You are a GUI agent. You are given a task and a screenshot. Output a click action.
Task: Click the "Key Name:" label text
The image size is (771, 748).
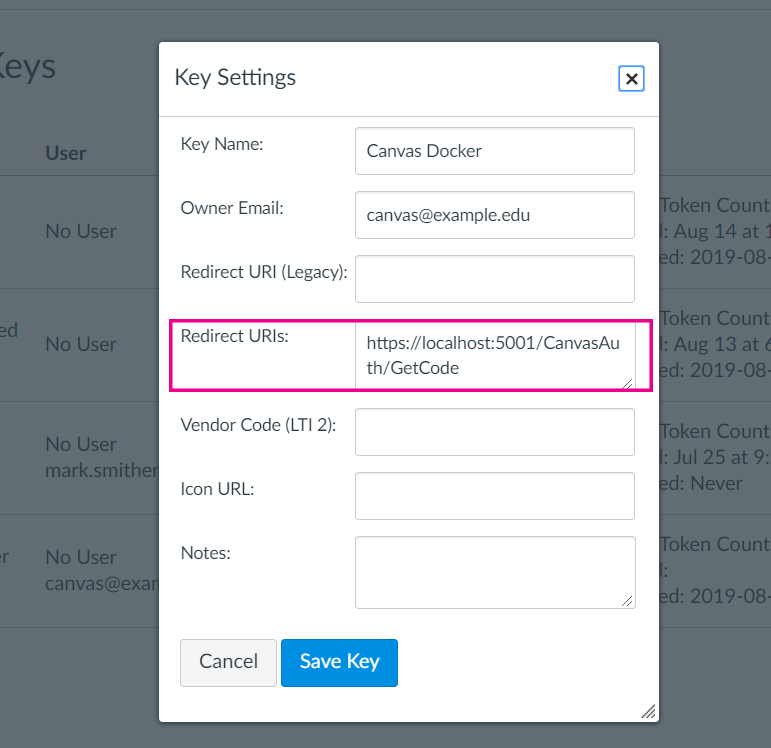221,144
